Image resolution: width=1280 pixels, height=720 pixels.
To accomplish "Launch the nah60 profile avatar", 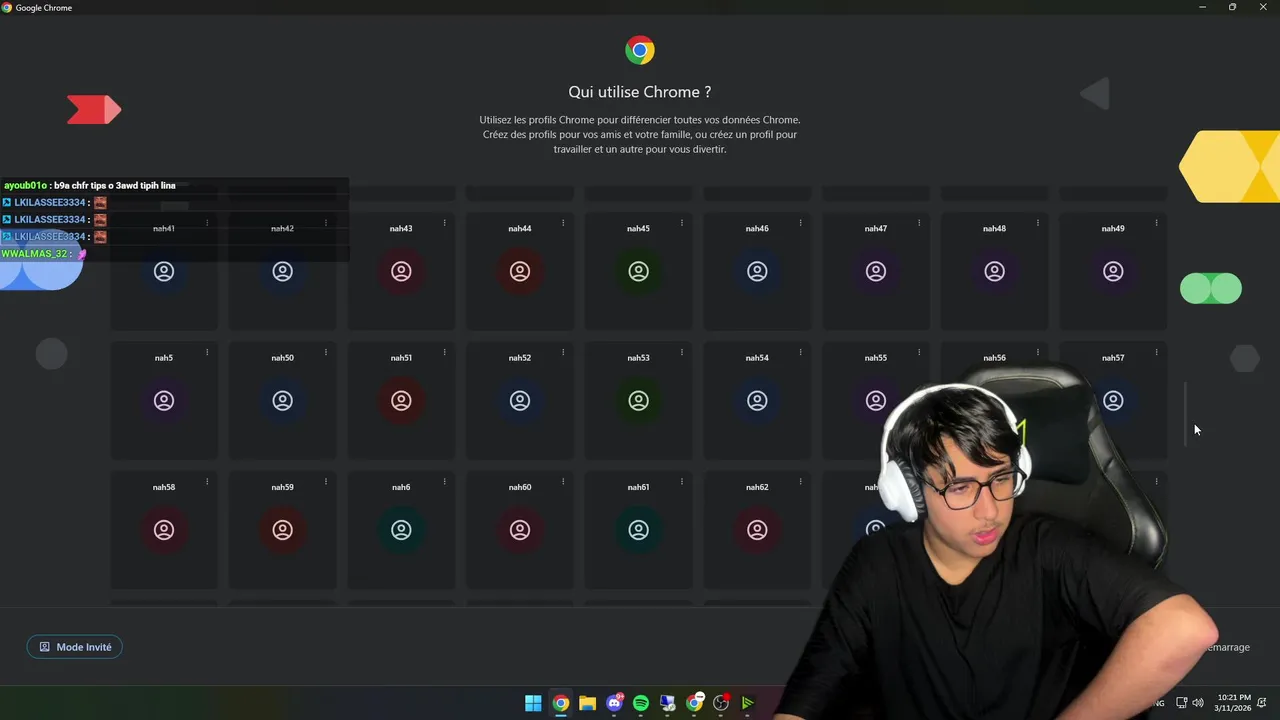I will (x=520, y=530).
